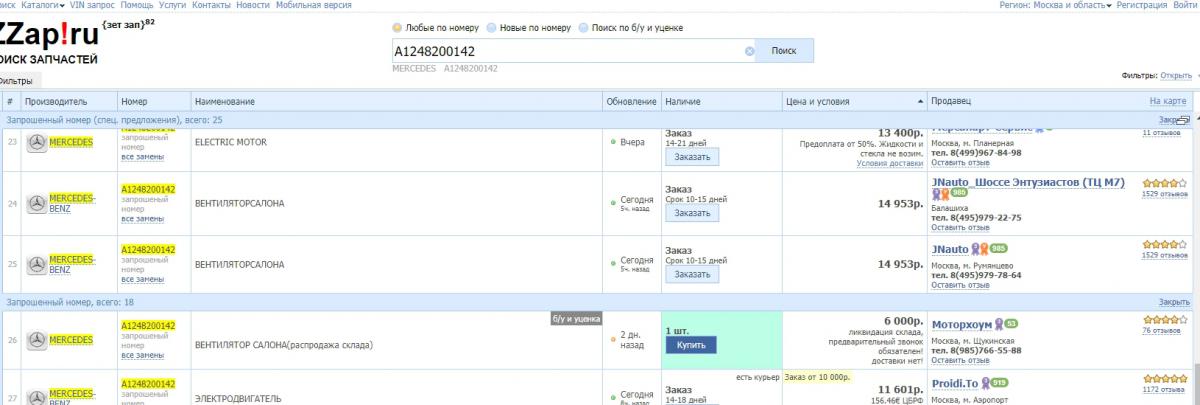Click 'ELECTRIC MOTOR' name in row 23
Image resolution: width=1200 pixels, height=405 pixels.
click(x=230, y=143)
